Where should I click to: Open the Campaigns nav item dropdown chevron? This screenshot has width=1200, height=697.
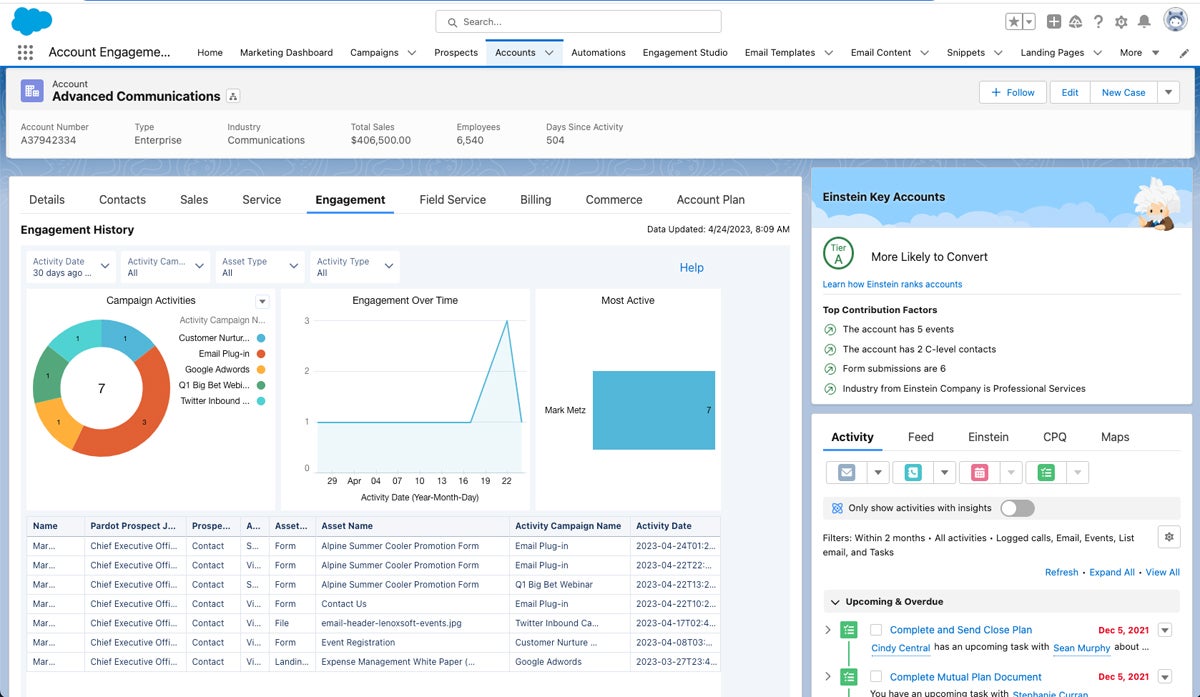pyautogui.click(x=411, y=53)
